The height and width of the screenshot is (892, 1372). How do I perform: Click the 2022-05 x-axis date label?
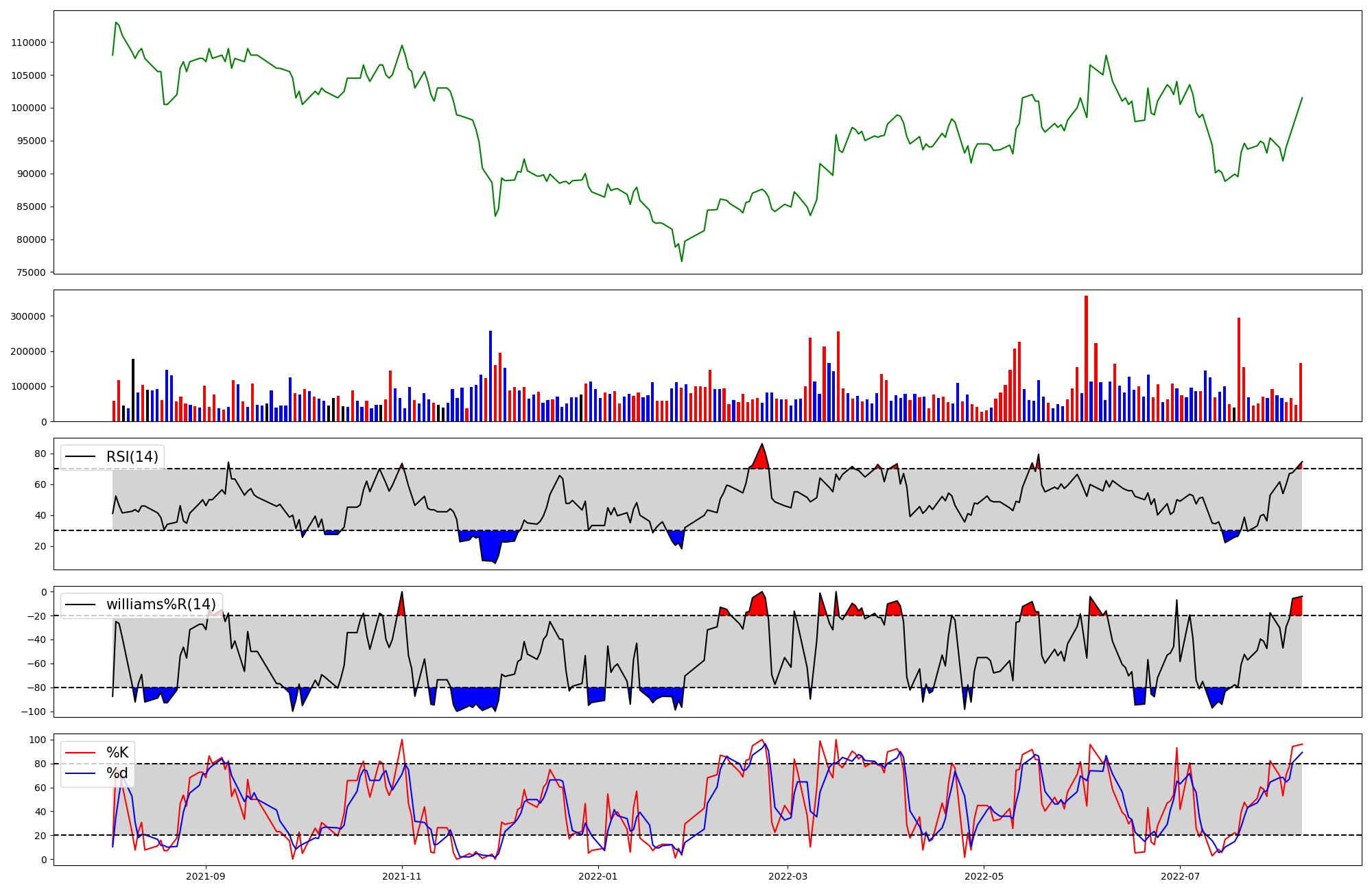[x=984, y=876]
